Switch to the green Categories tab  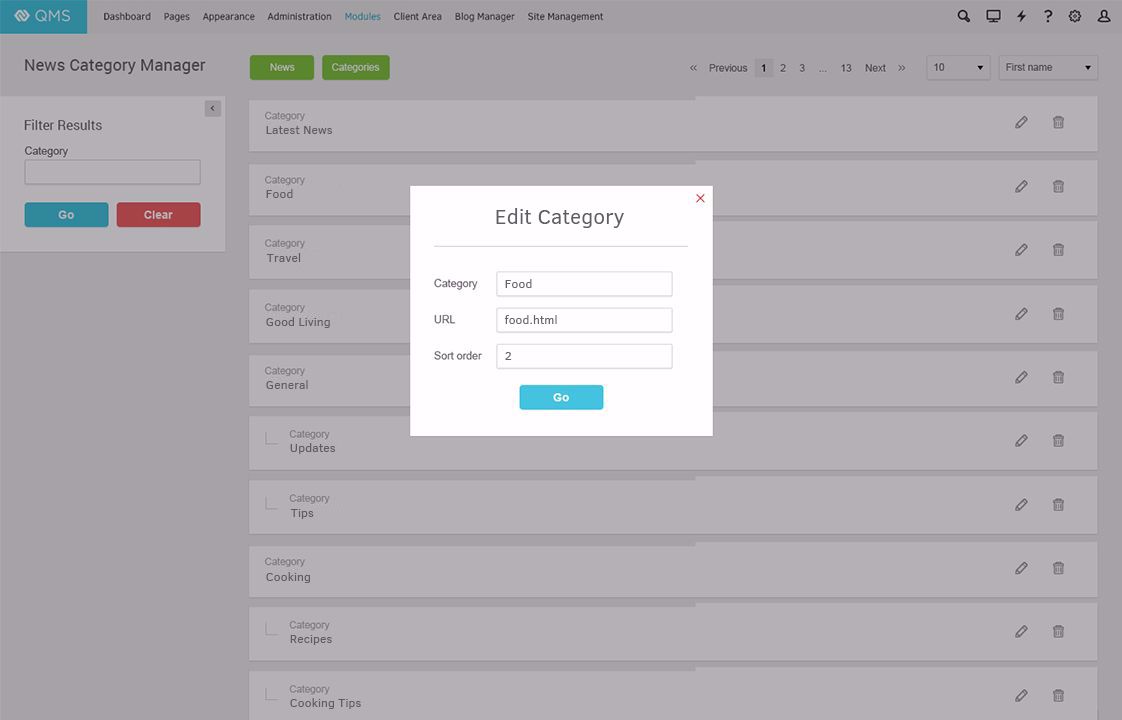(355, 68)
